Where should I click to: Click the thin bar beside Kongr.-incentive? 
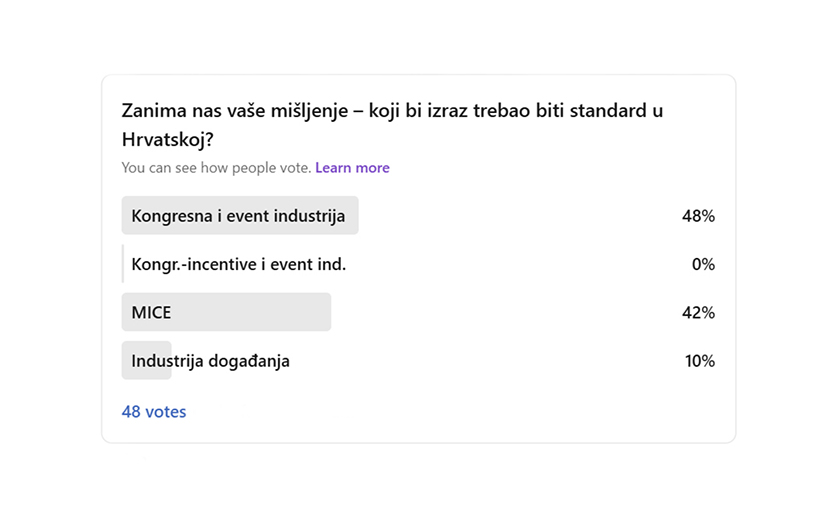123,265
